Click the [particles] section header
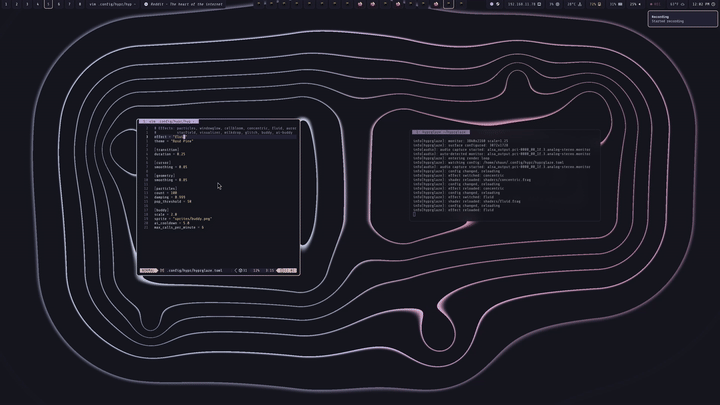Screen dimensions: 720x405 (165, 188)
